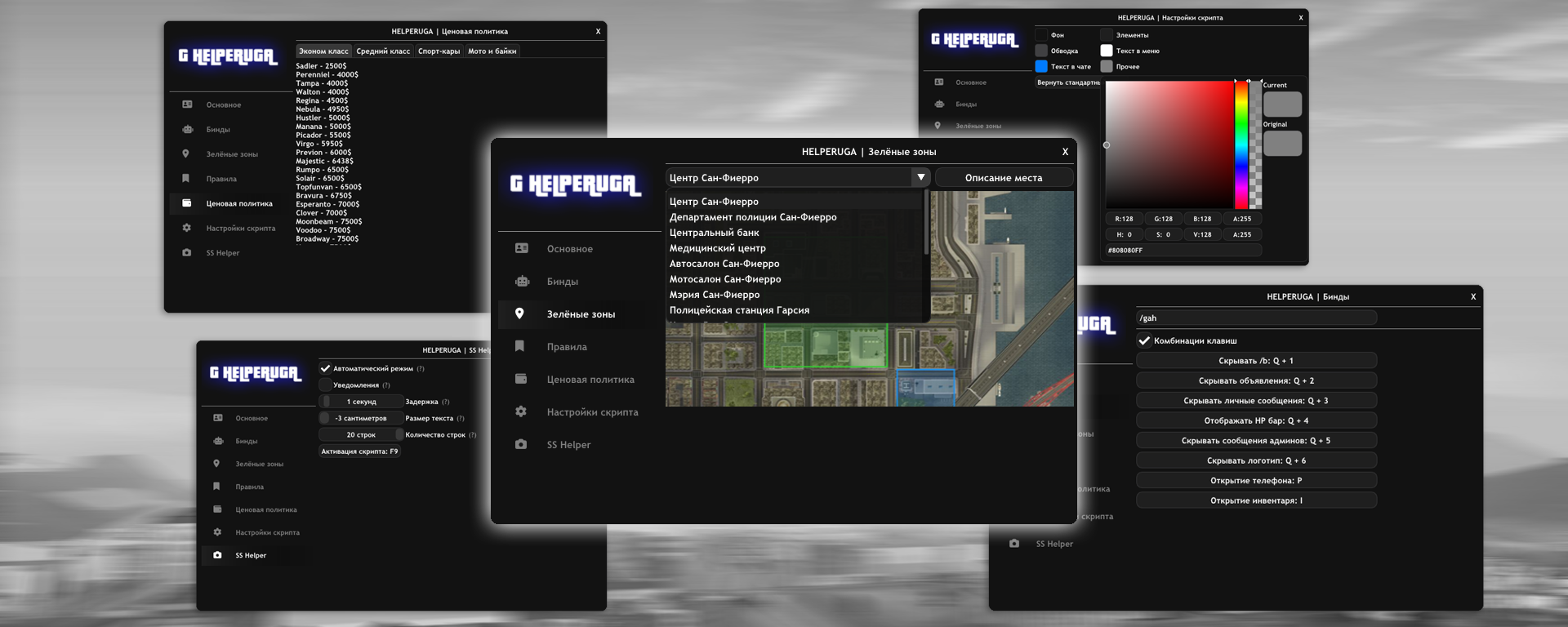Click green highlighted zone on the map

click(x=825, y=346)
